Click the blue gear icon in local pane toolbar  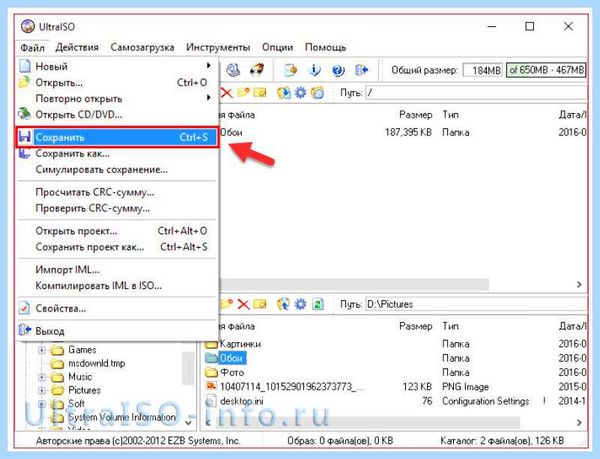pyautogui.click(x=300, y=304)
